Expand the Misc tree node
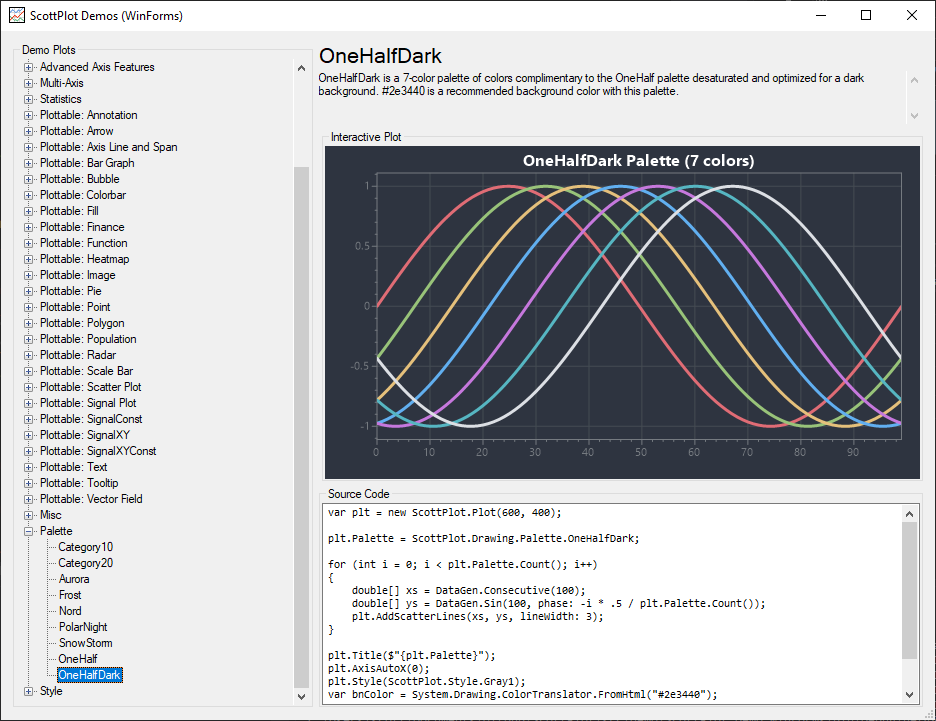936x721 pixels. (28, 515)
